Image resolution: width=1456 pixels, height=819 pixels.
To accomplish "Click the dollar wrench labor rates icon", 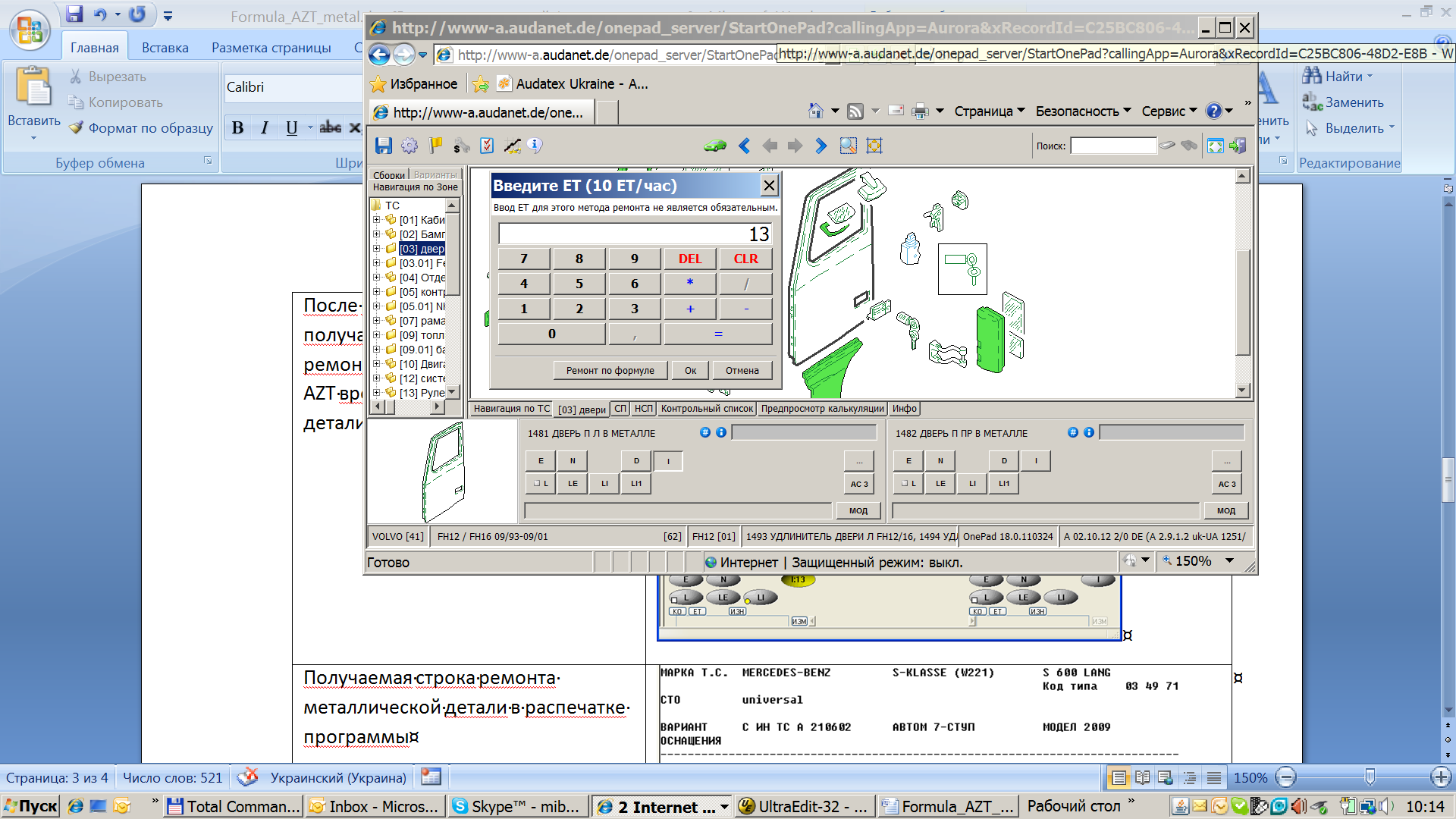I will (x=461, y=146).
